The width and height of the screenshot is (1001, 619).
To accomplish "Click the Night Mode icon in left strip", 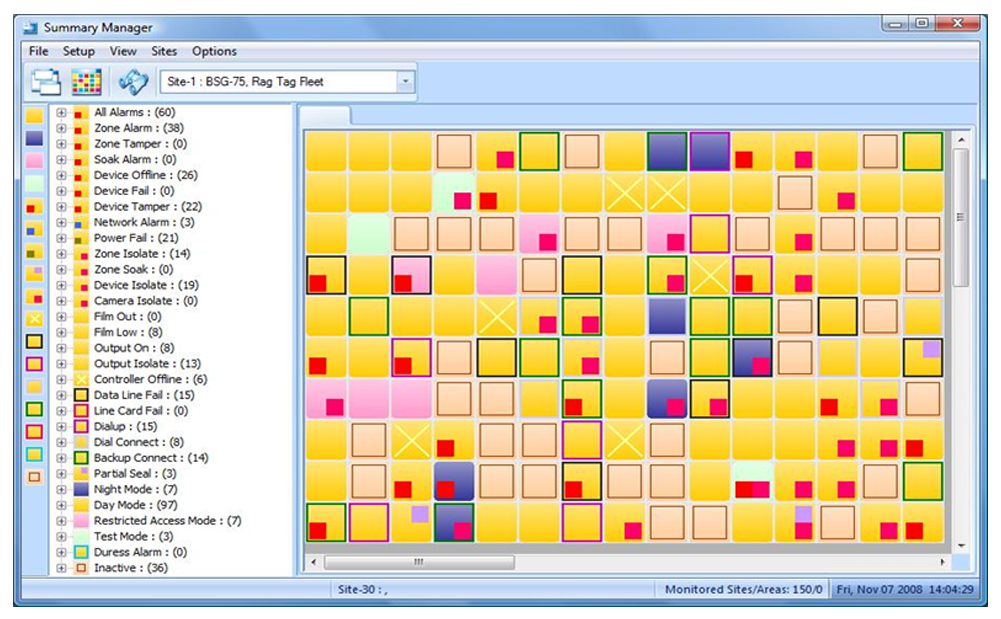I will [x=34, y=138].
